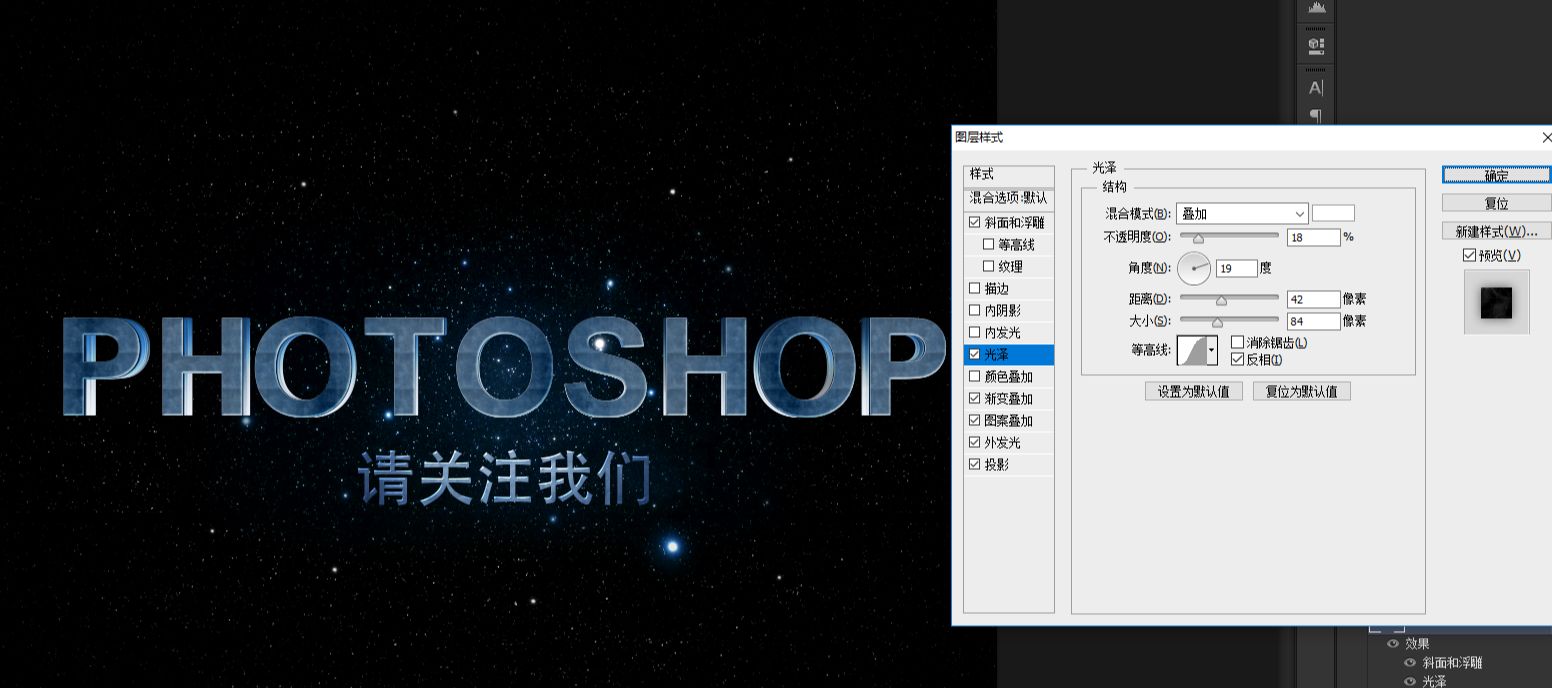The width and height of the screenshot is (1552, 688).
Task: Click the 复位为默认值 button
Action: (x=1302, y=392)
